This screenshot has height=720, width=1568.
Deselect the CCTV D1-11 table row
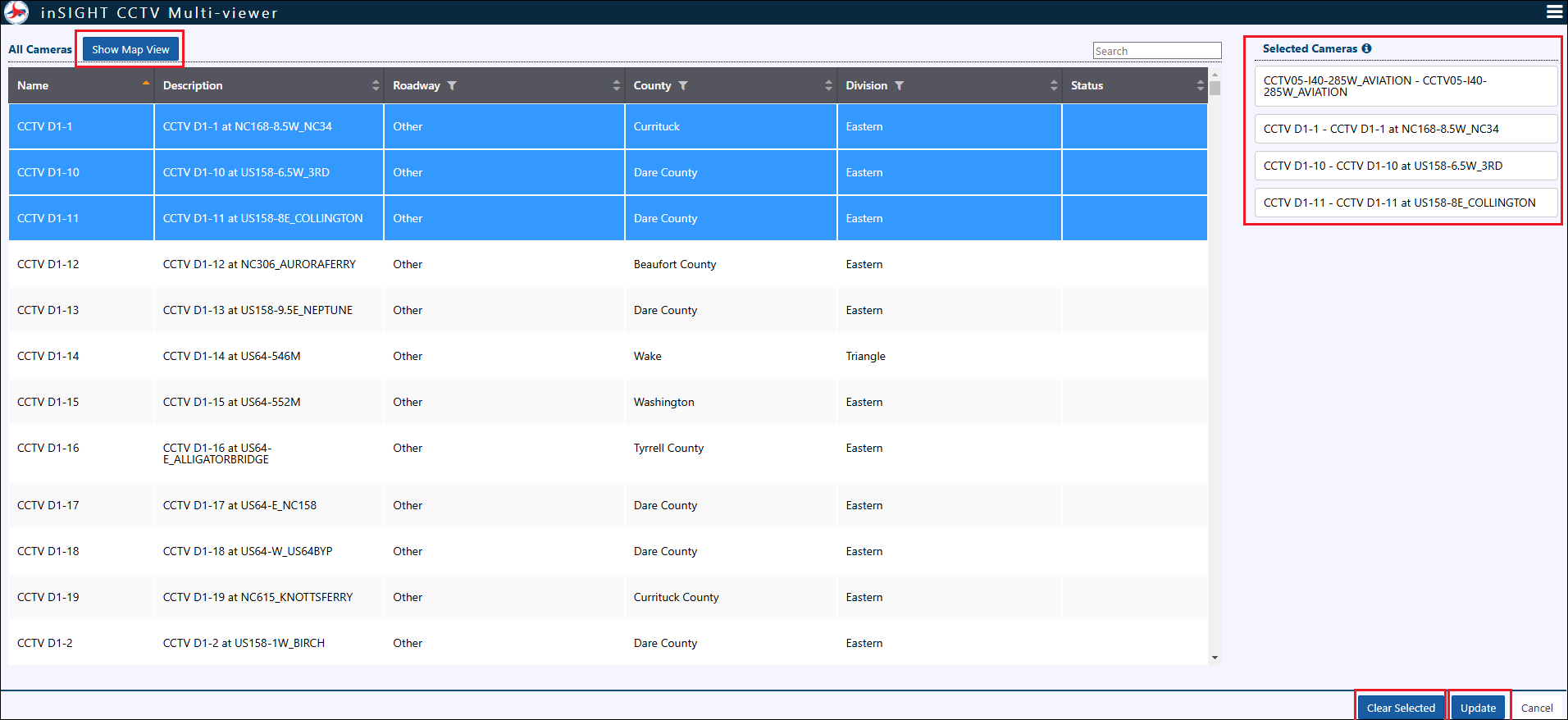608,218
